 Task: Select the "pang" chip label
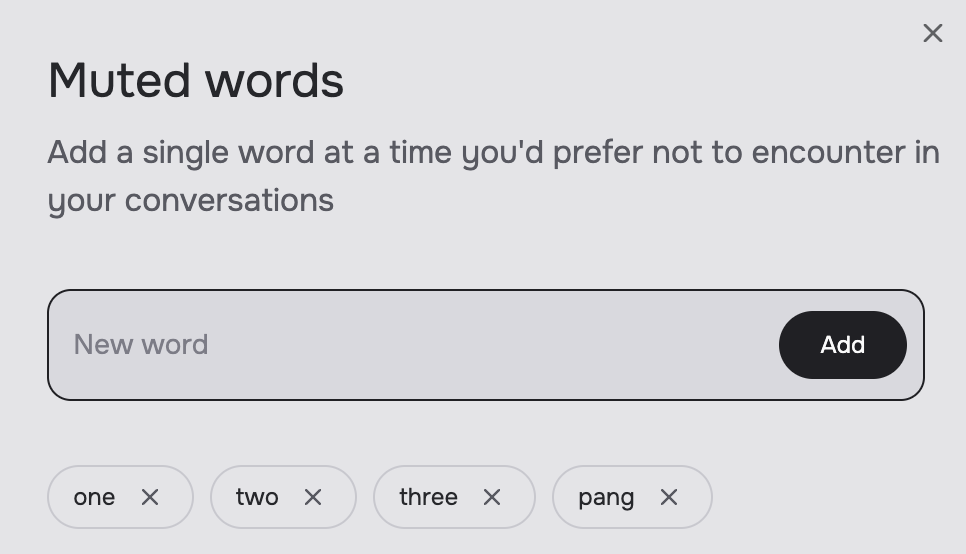tap(606, 498)
